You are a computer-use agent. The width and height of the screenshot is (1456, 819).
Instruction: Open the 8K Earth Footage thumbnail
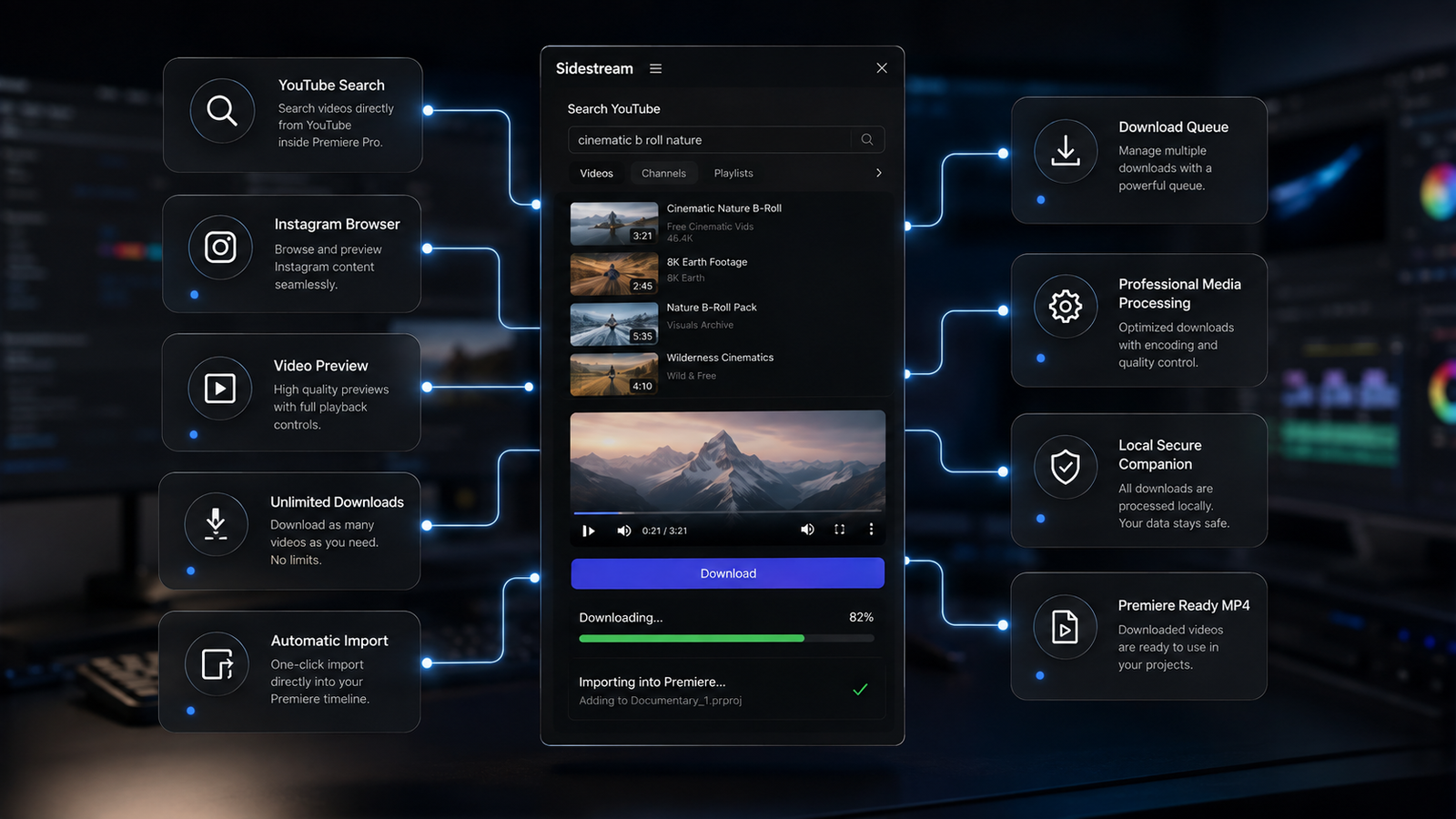[x=614, y=274]
